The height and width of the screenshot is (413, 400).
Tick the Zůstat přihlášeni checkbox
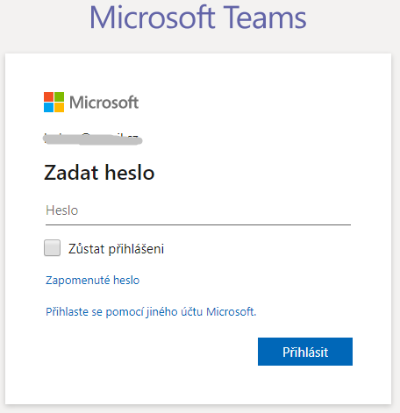coord(52,248)
